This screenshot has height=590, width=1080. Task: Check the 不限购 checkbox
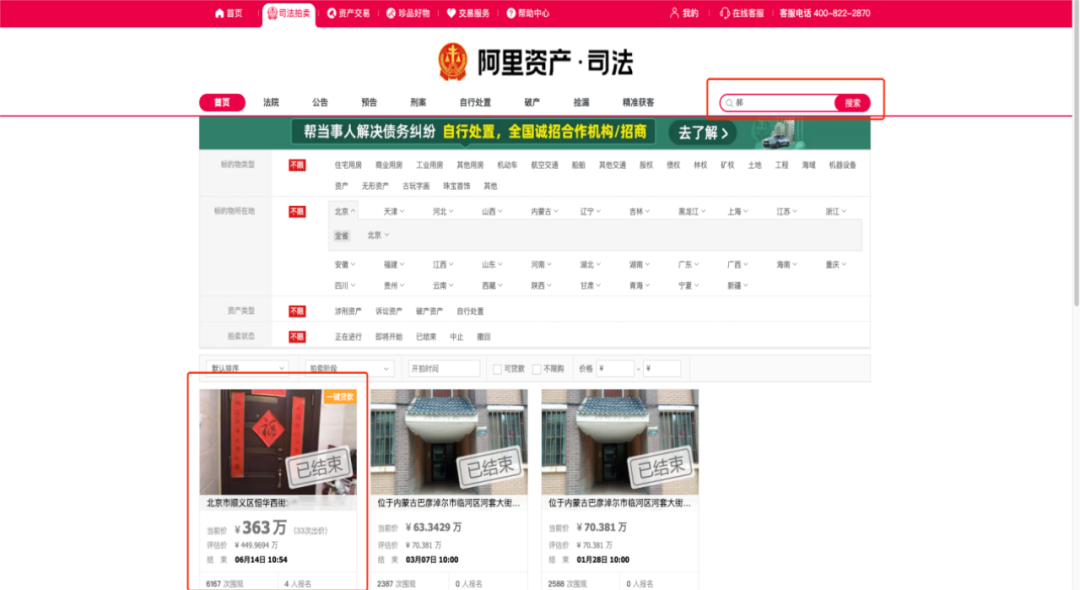point(537,369)
